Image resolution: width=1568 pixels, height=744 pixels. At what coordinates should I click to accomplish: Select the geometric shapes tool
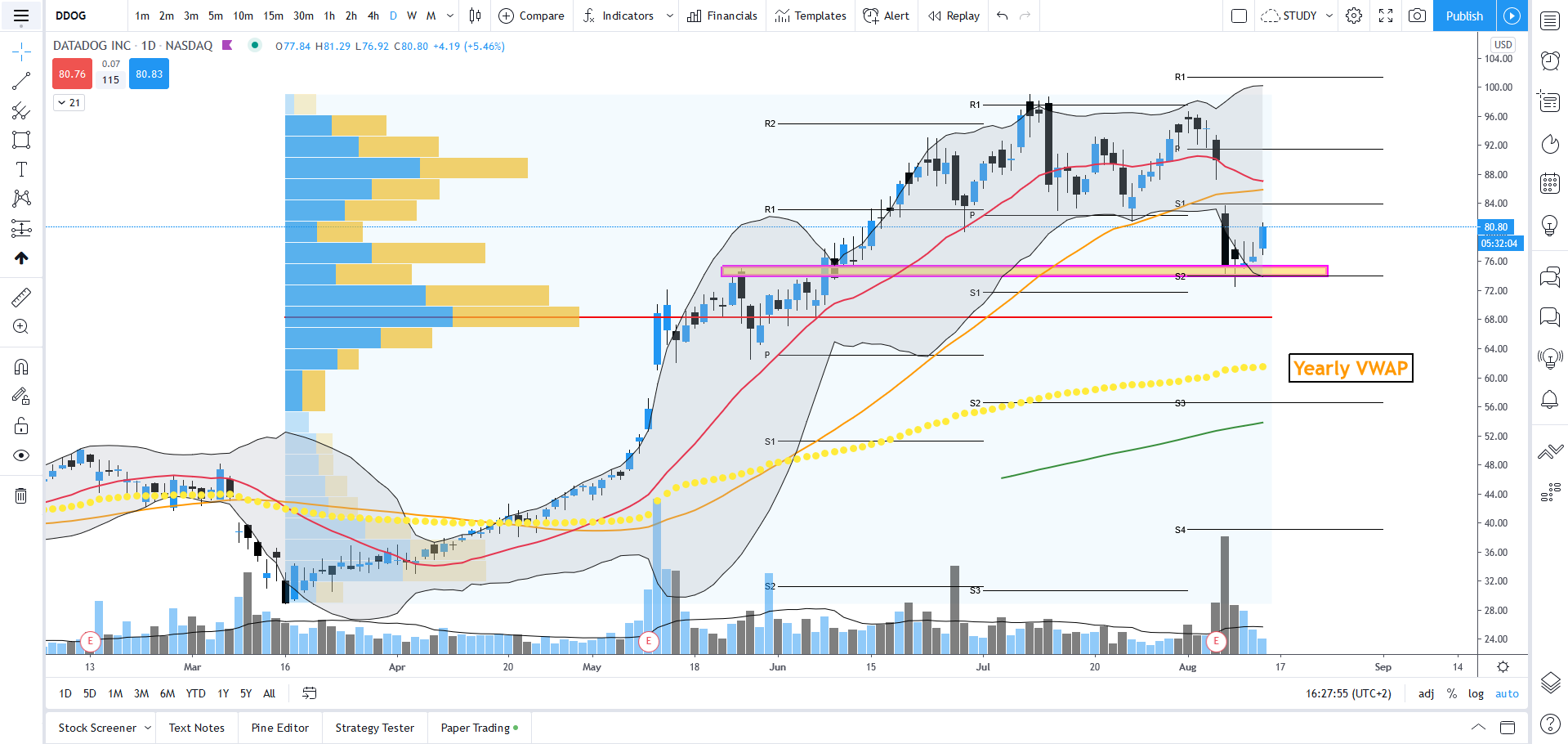click(x=21, y=140)
